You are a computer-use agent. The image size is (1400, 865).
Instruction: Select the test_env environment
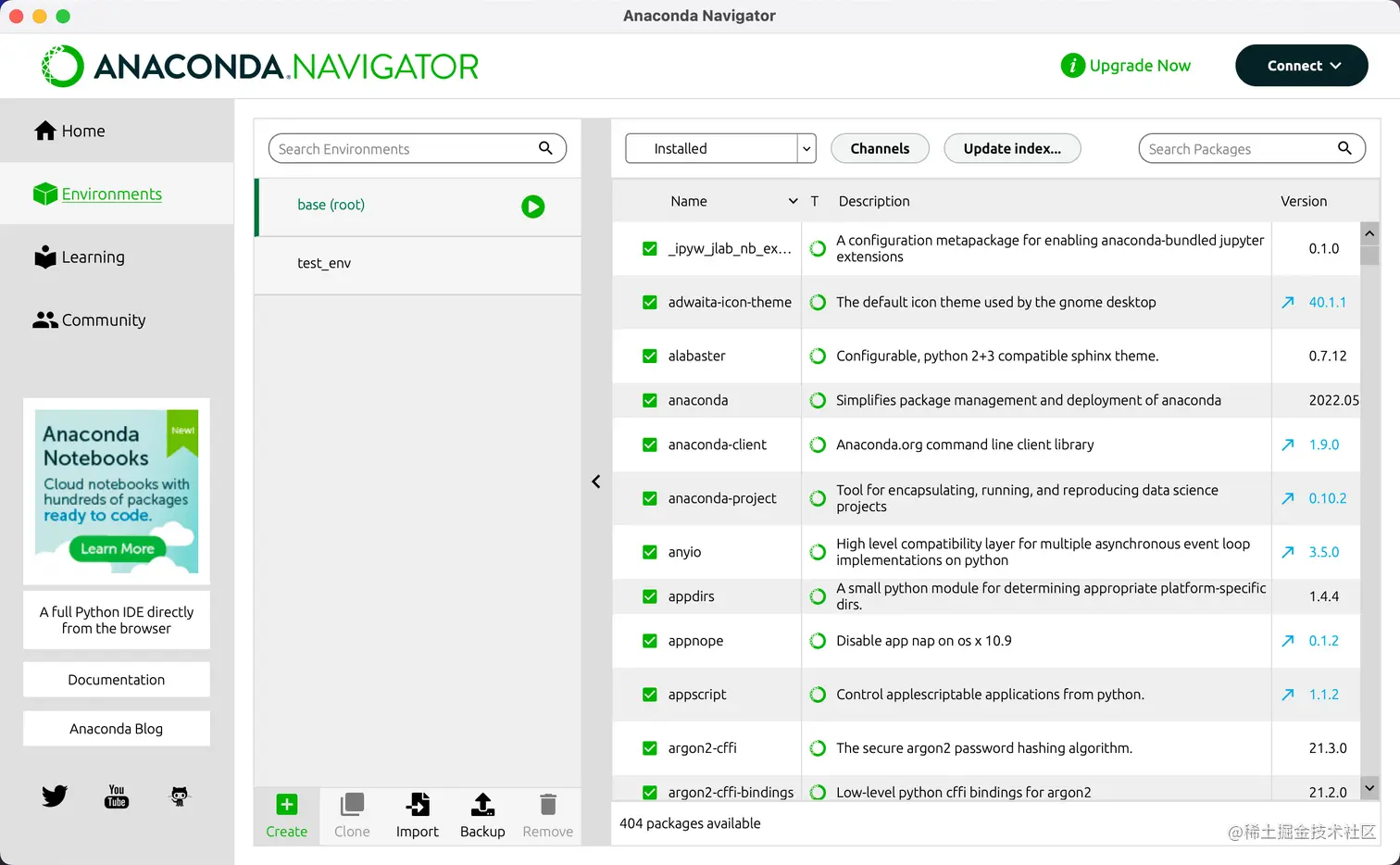point(419,265)
